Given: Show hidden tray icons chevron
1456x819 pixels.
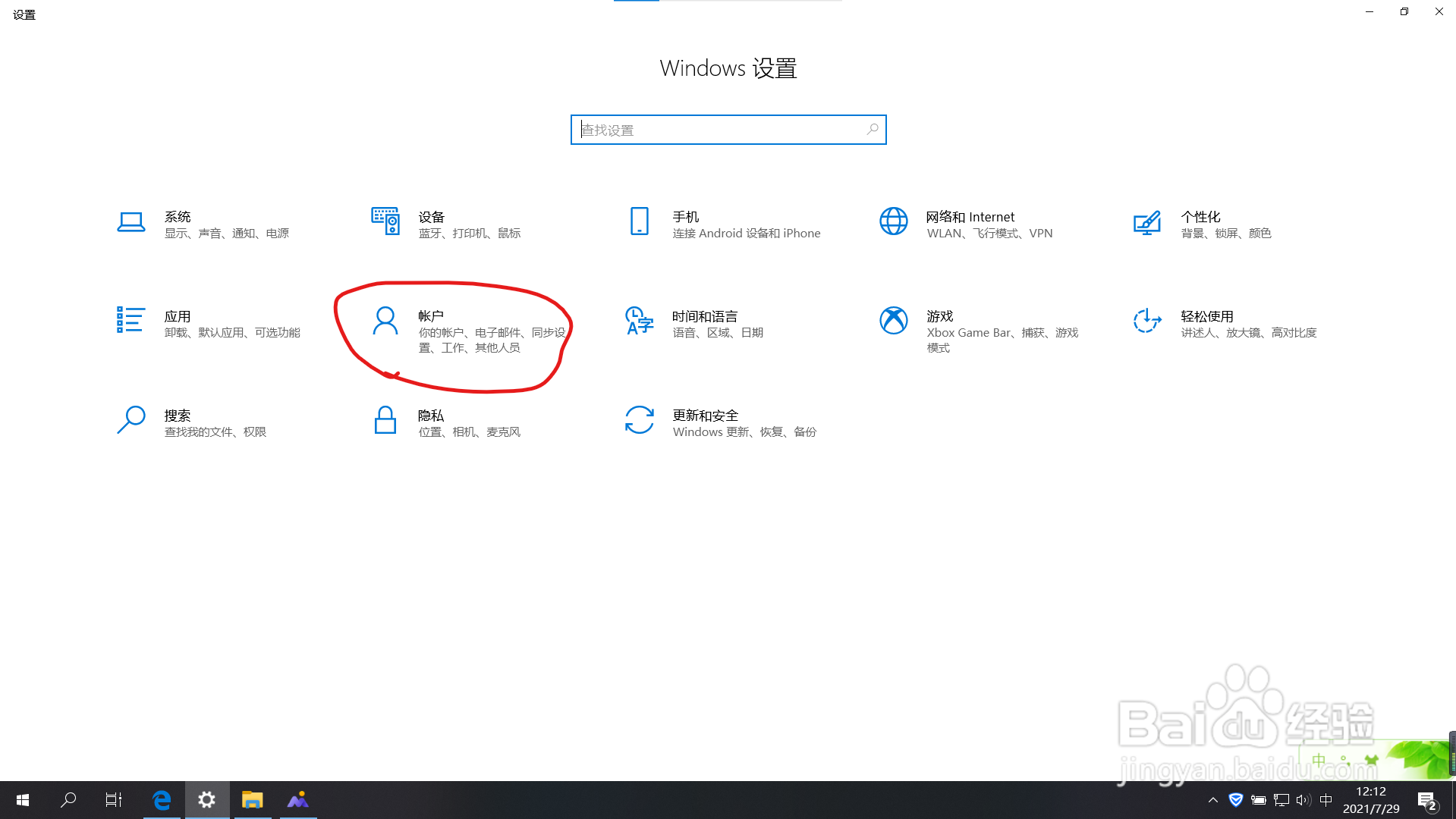Looking at the screenshot, I should click(1212, 800).
